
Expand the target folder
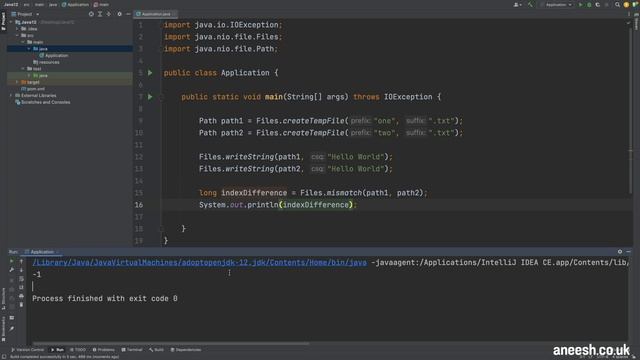pyautogui.click(x=17, y=82)
